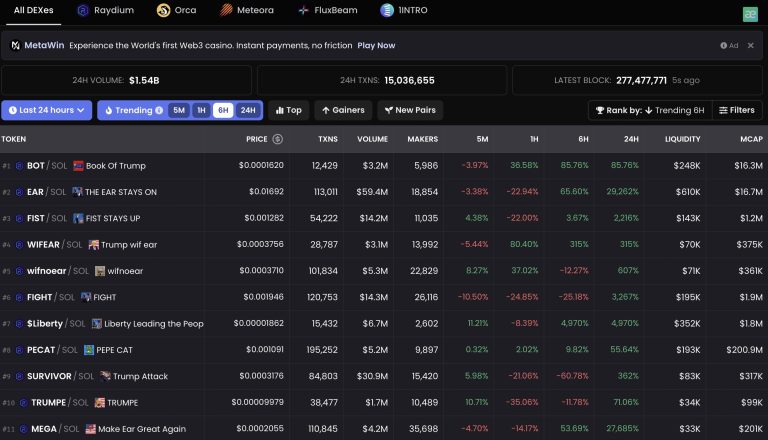Click the MetaWin logo icon
Screen dimensions: 768x440
tap(16, 45)
